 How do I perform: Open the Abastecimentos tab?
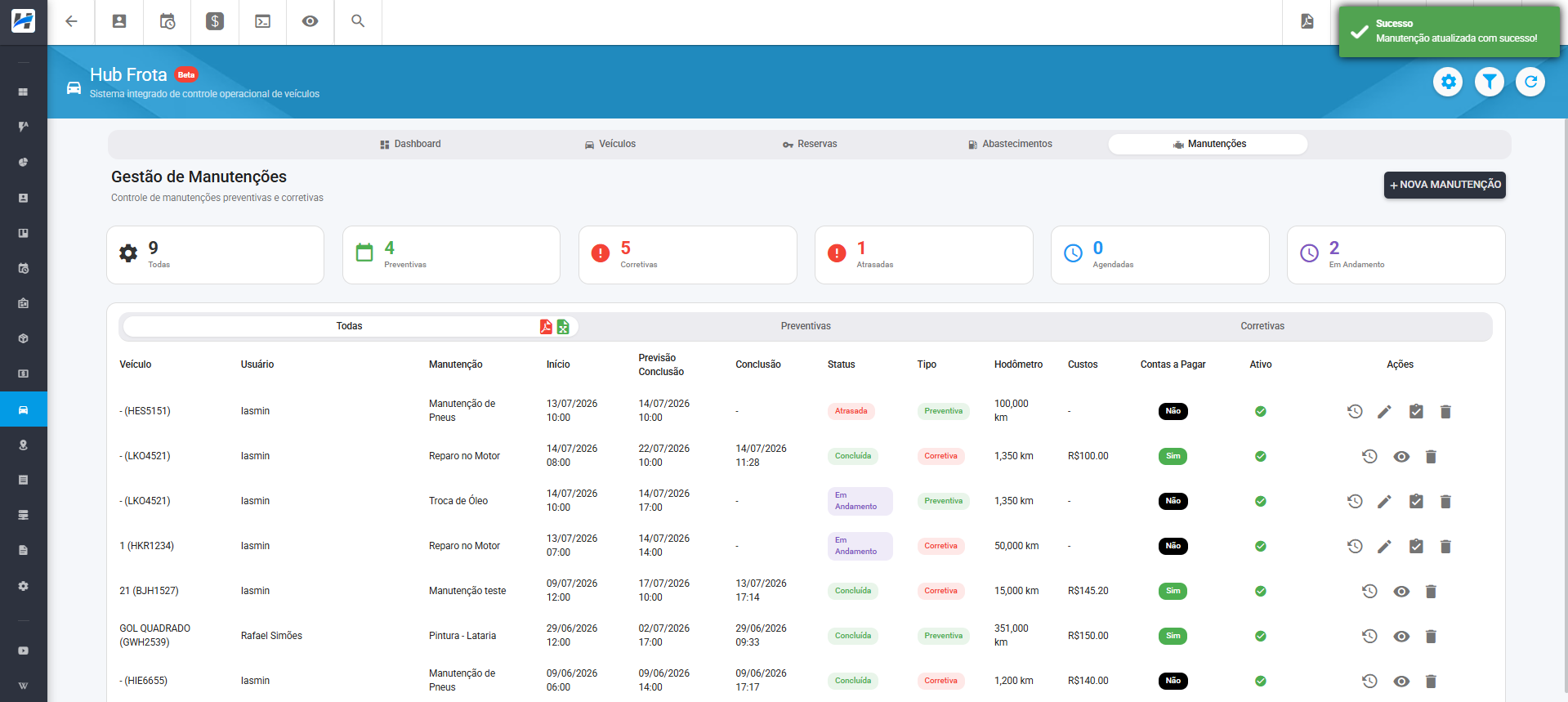[1010, 144]
